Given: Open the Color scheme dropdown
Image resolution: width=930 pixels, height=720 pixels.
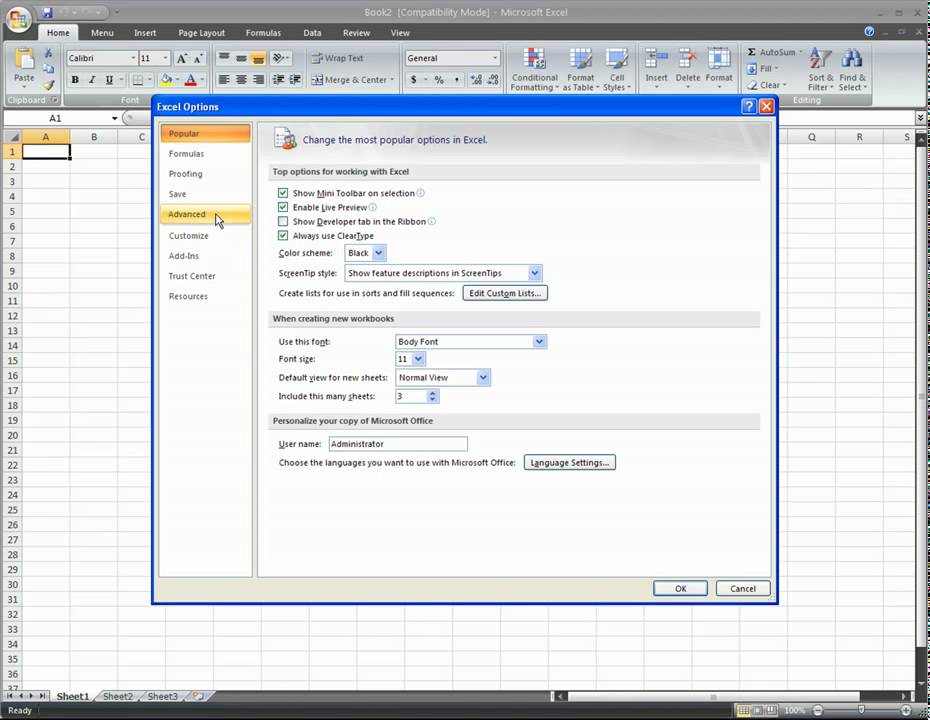Looking at the screenshot, I should (x=379, y=253).
